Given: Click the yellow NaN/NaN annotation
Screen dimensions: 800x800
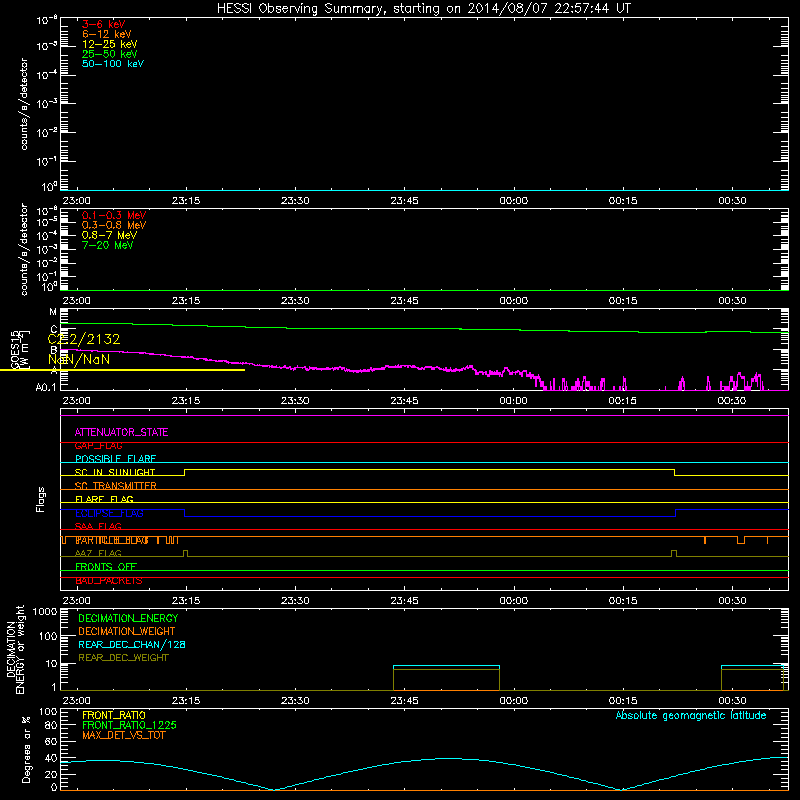Looking at the screenshot, I should pyautogui.click(x=79, y=359).
